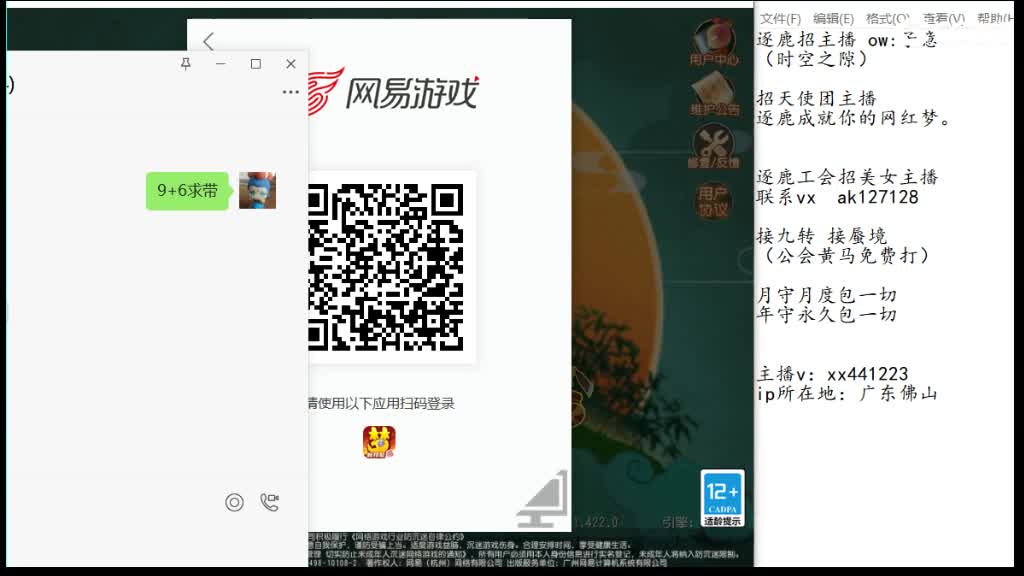
Task: Open the 格式(O) menu in Notepad
Action: tap(887, 18)
